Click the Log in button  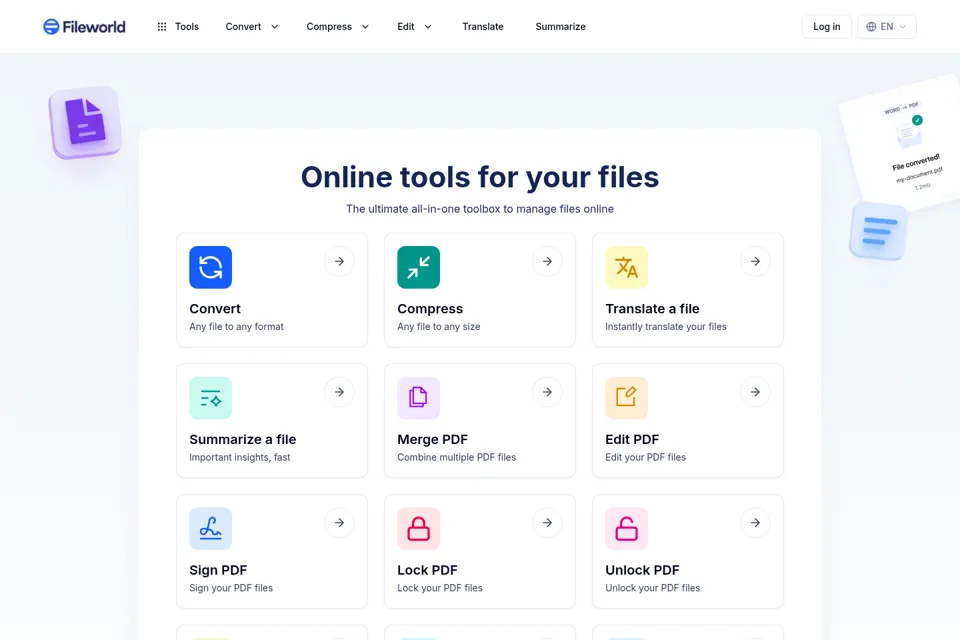(x=827, y=26)
